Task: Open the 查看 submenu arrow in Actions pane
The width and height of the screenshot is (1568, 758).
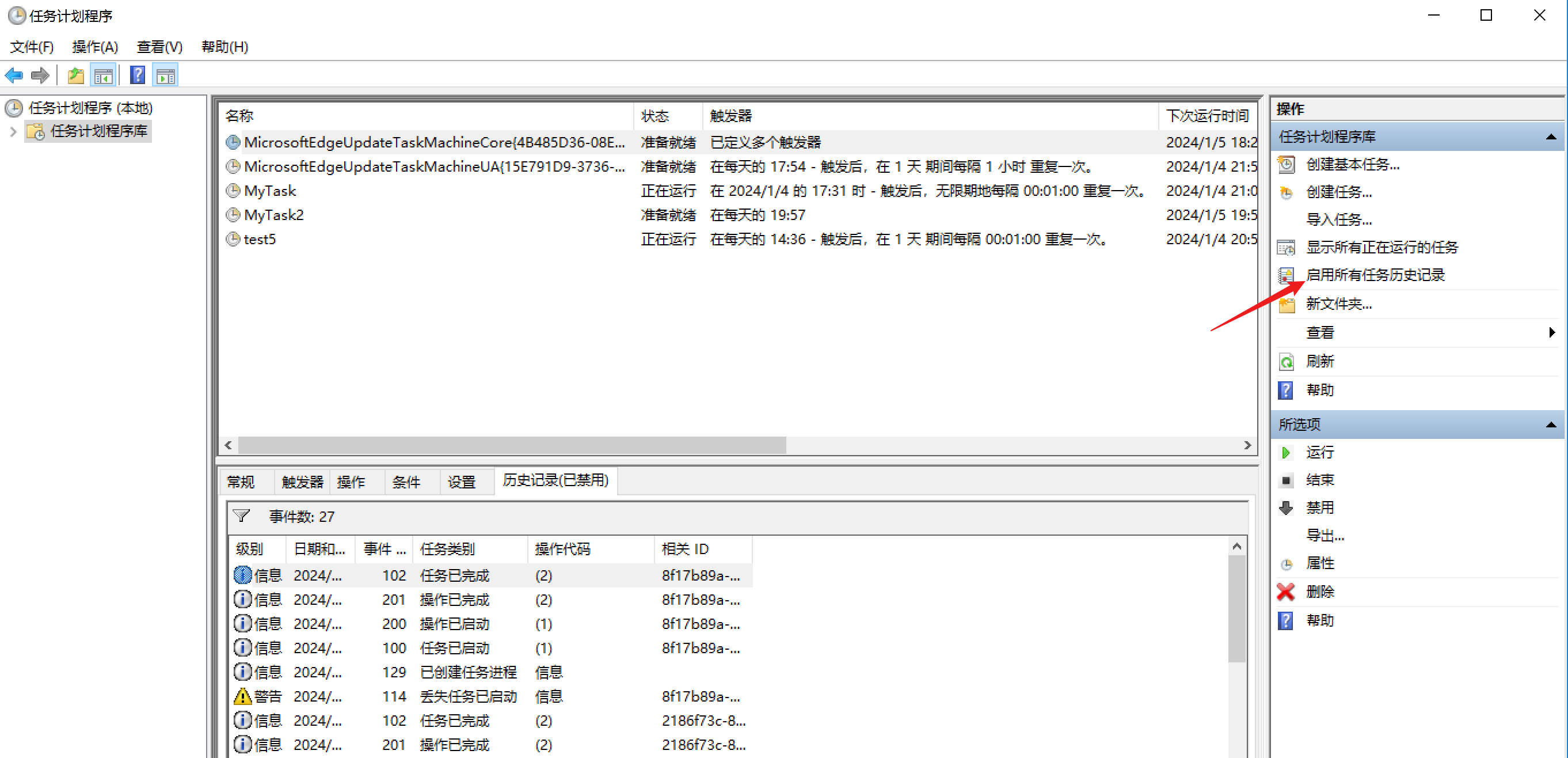Action: (1551, 332)
